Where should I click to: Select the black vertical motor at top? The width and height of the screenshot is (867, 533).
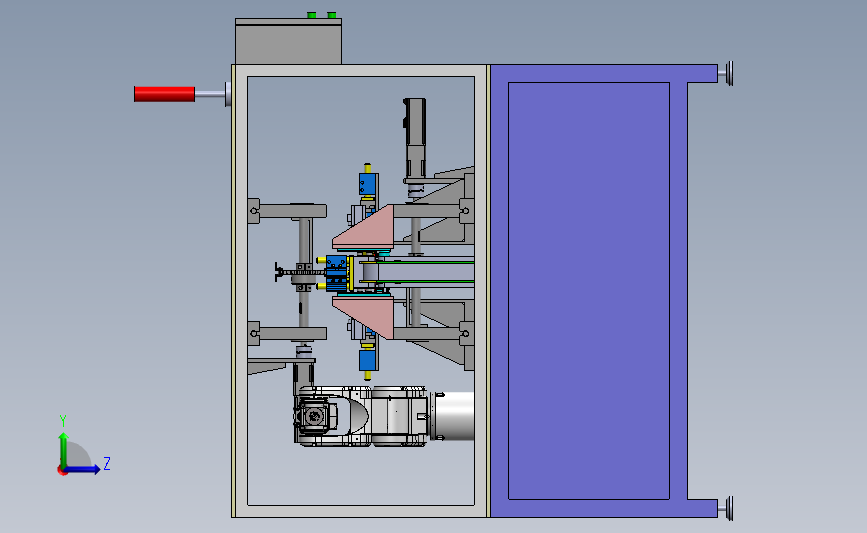point(415,138)
